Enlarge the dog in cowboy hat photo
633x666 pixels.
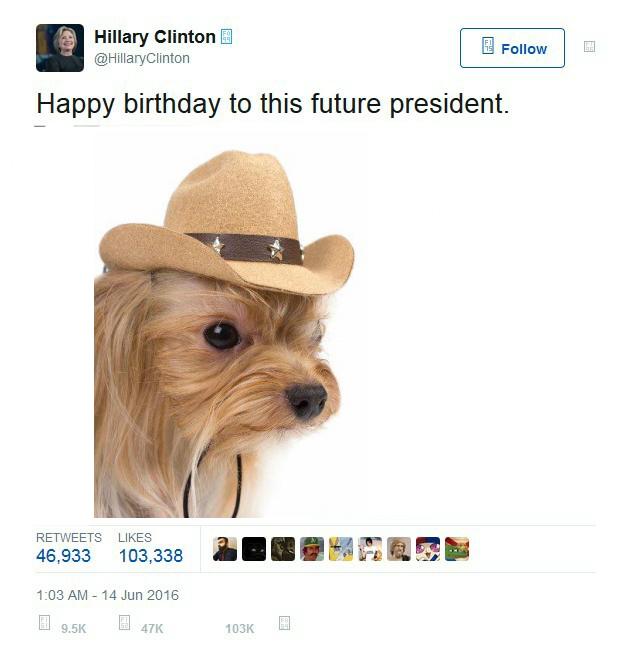[224, 334]
